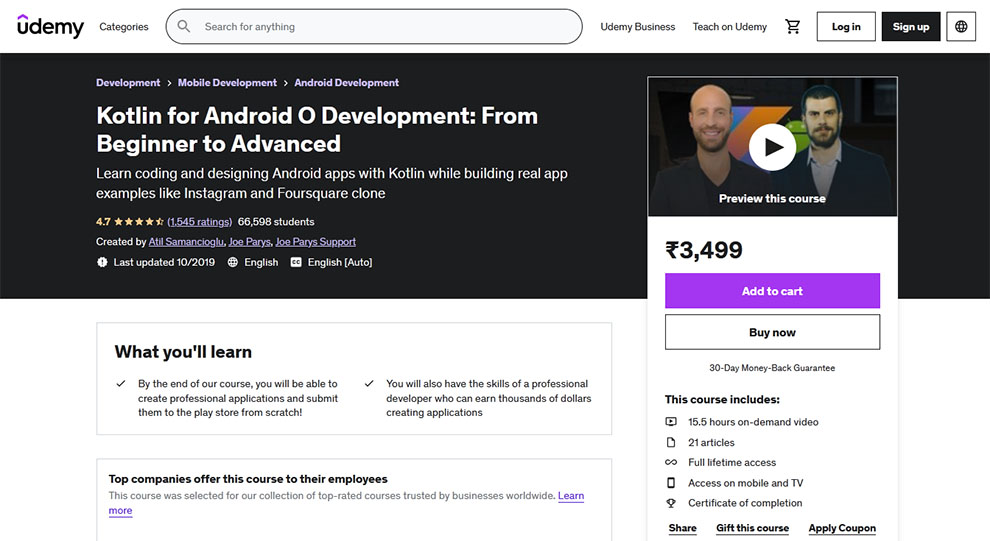Open Joe Parys Support profile
Screen dimensions: 990x541
(x=316, y=242)
